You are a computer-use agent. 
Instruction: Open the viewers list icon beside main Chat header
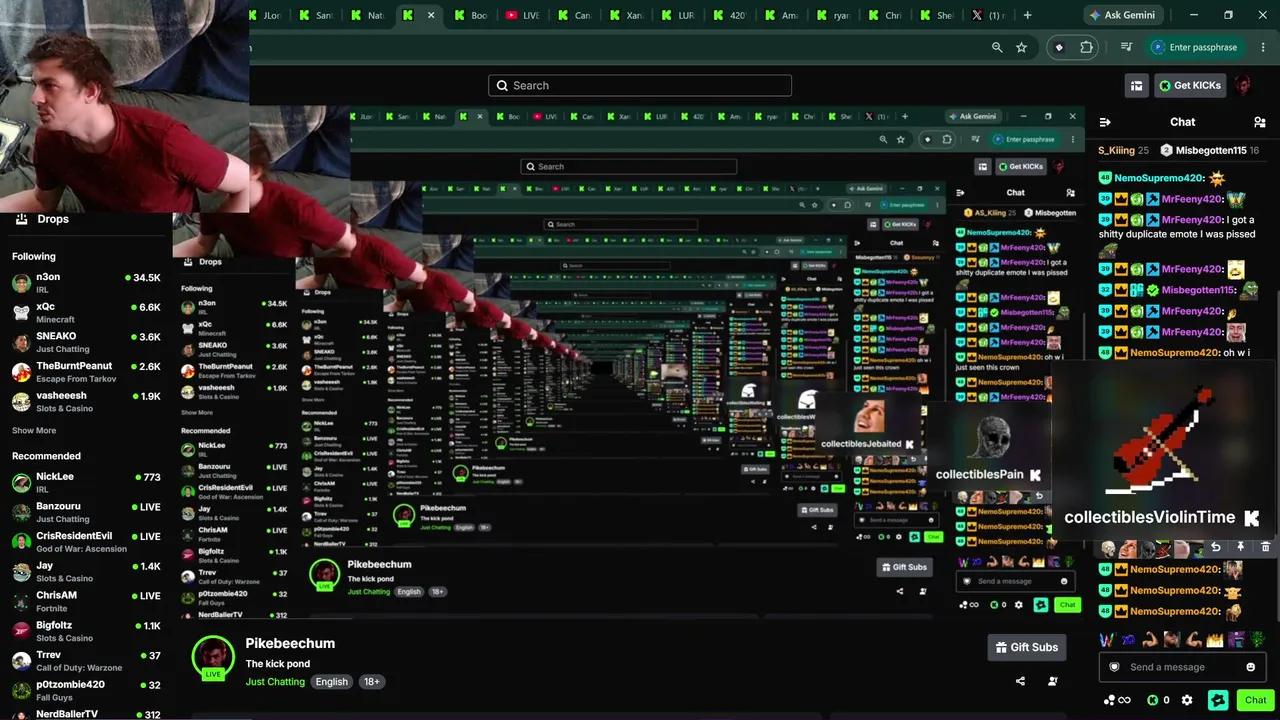1259,122
